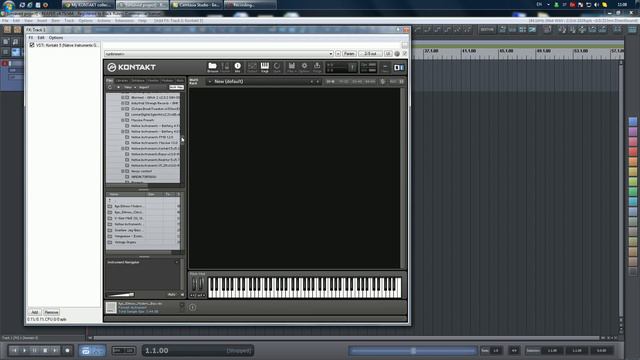Select previous multi with left arrow
The width and height of the screenshot is (640, 360).
pyautogui.click(x=312, y=82)
